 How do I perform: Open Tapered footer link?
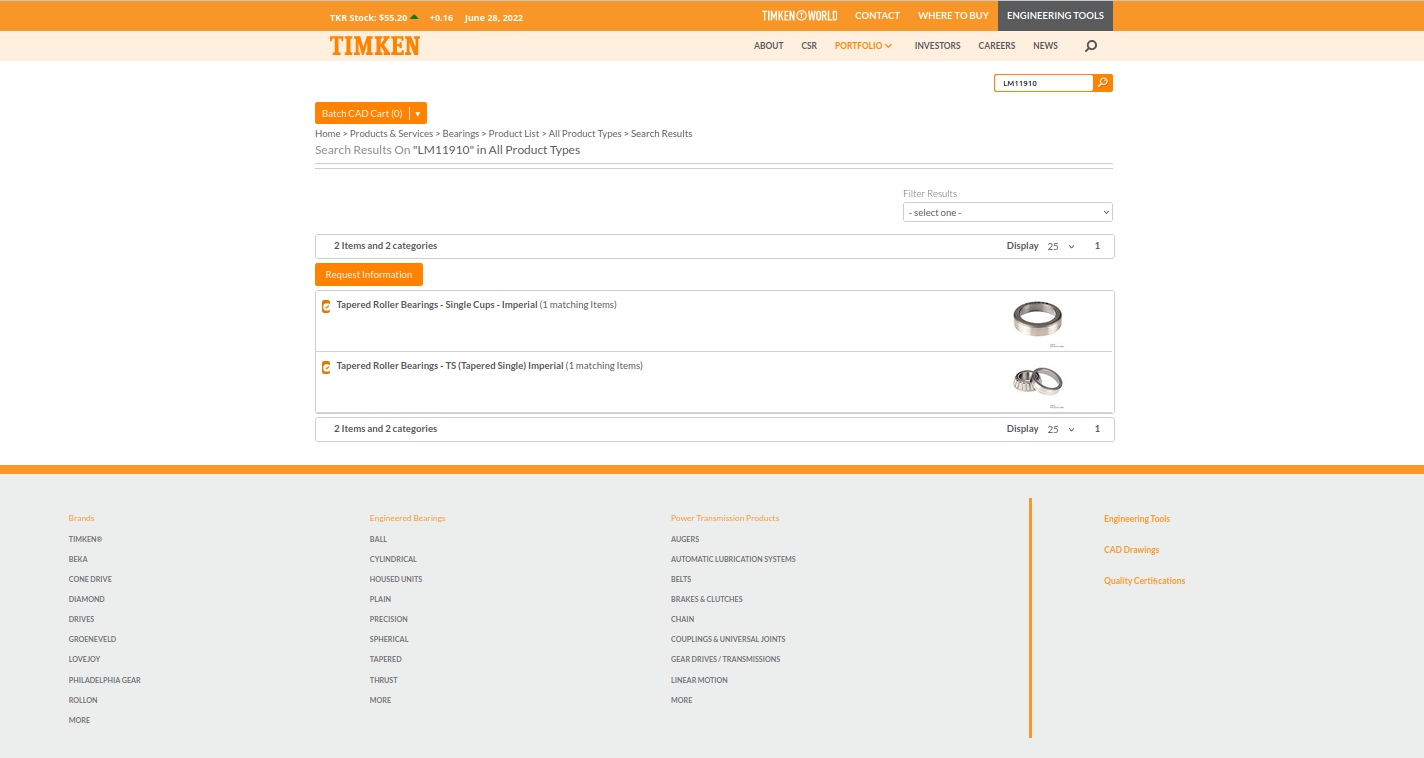point(386,659)
